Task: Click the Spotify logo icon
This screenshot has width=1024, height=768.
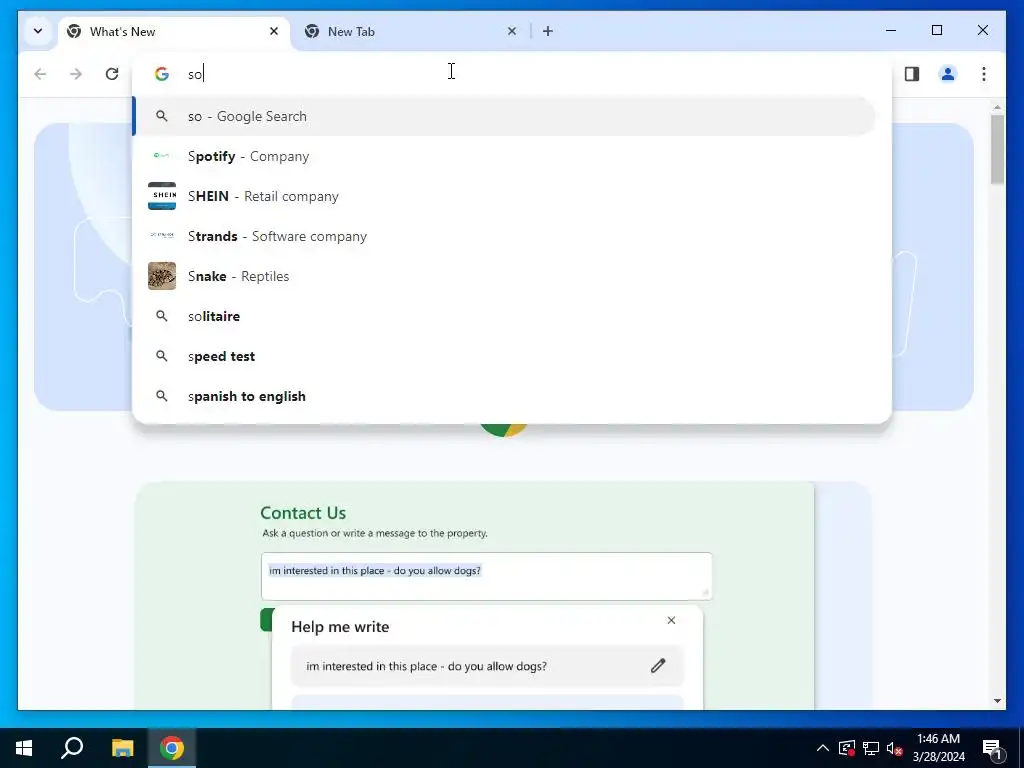Action: tap(161, 155)
